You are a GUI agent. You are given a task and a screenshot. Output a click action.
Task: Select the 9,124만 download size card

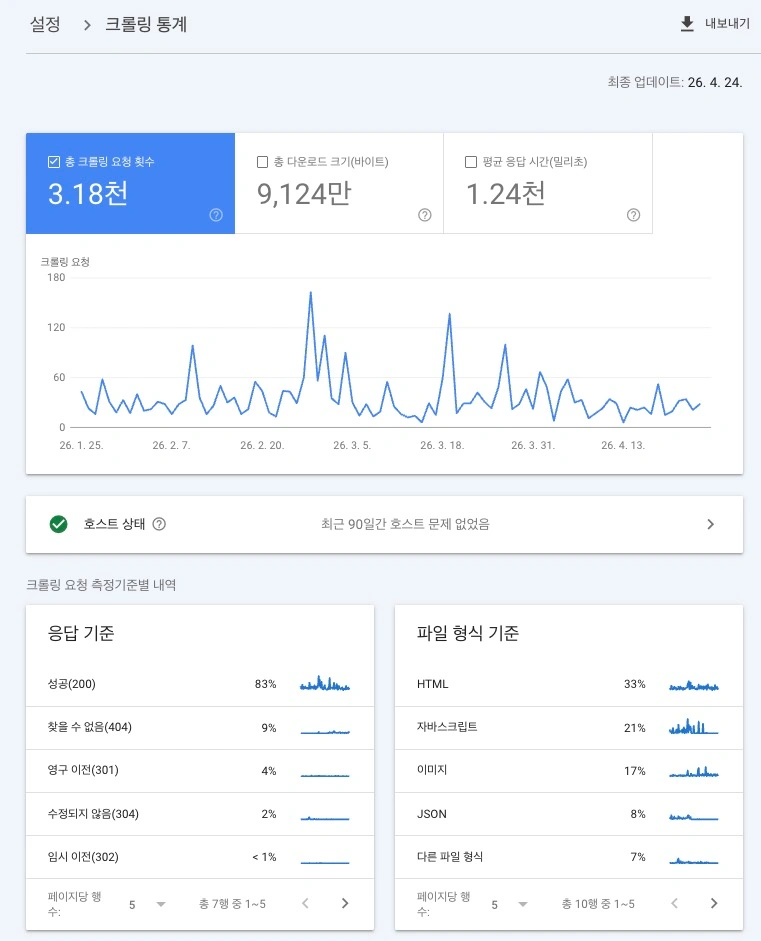pos(339,183)
